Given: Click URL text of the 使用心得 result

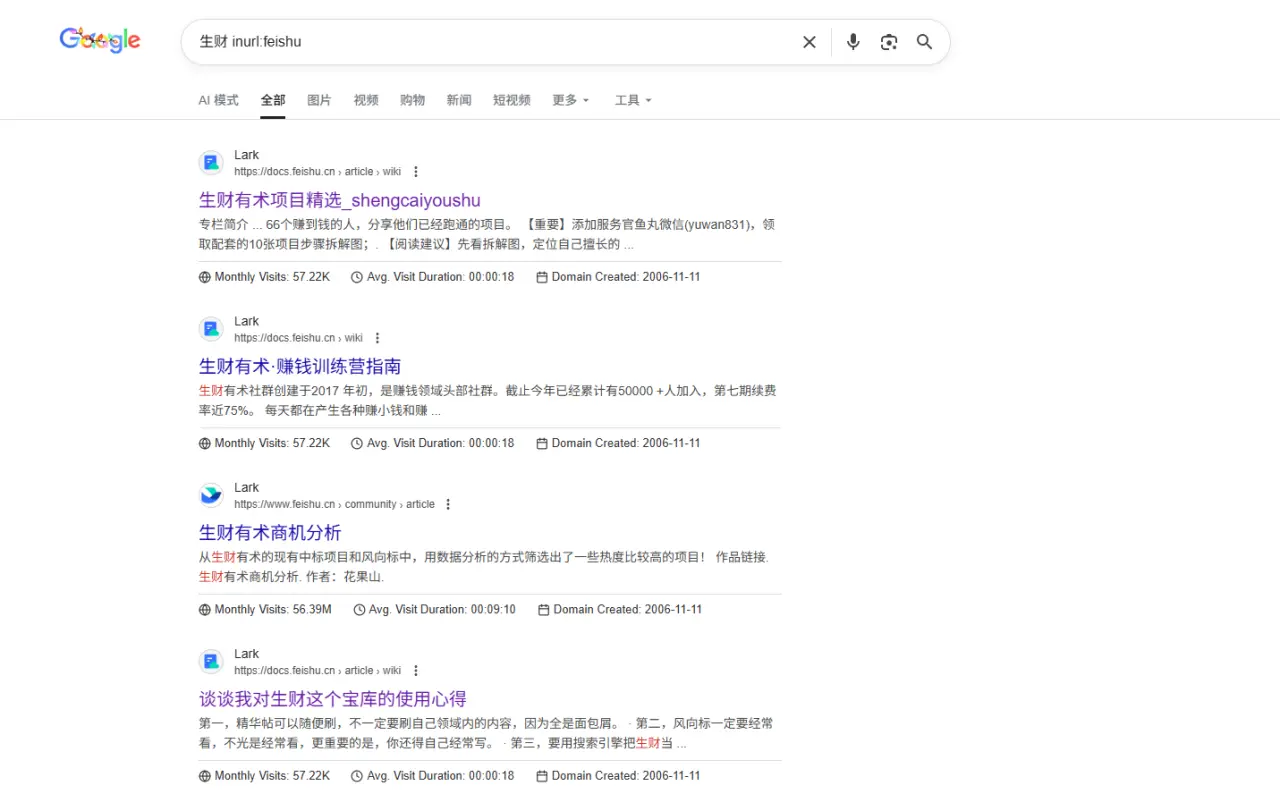Looking at the screenshot, I should click(x=317, y=670).
